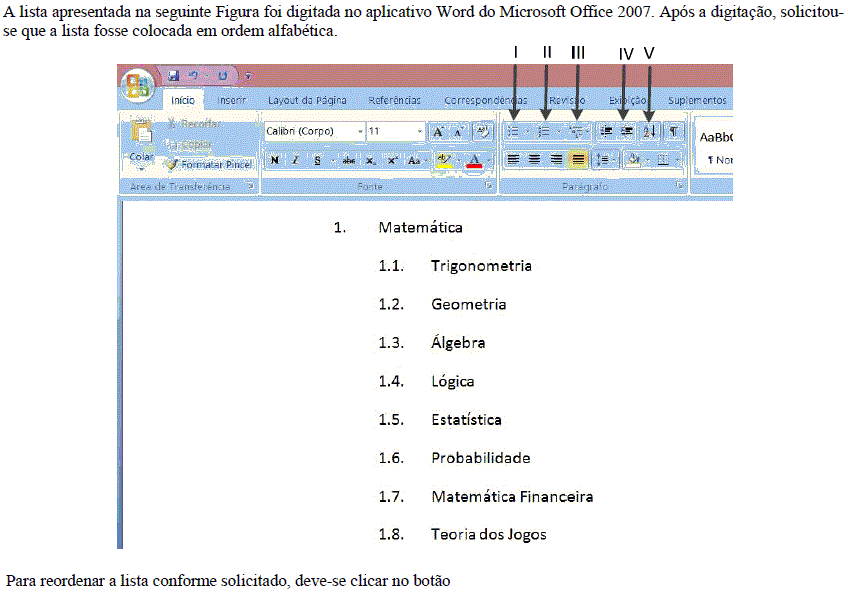Toggle numbered list formatting
The height and width of the screenshot is (599, 848).
point(545,131)
